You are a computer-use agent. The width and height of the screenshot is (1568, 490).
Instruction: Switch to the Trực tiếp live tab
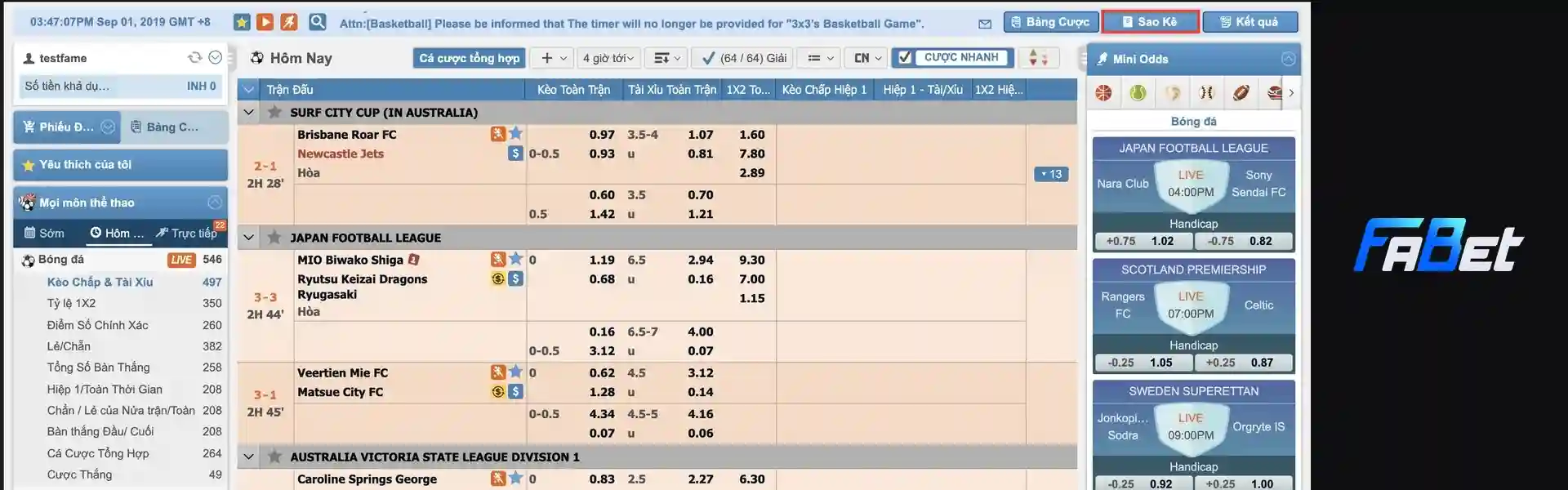[x=187, y=234]
